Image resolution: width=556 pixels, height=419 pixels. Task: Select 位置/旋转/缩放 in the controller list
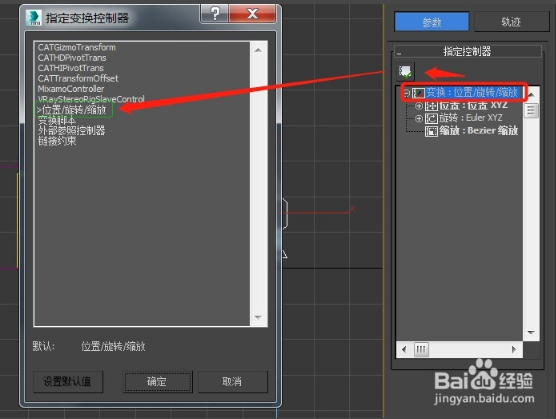[73, 110]
